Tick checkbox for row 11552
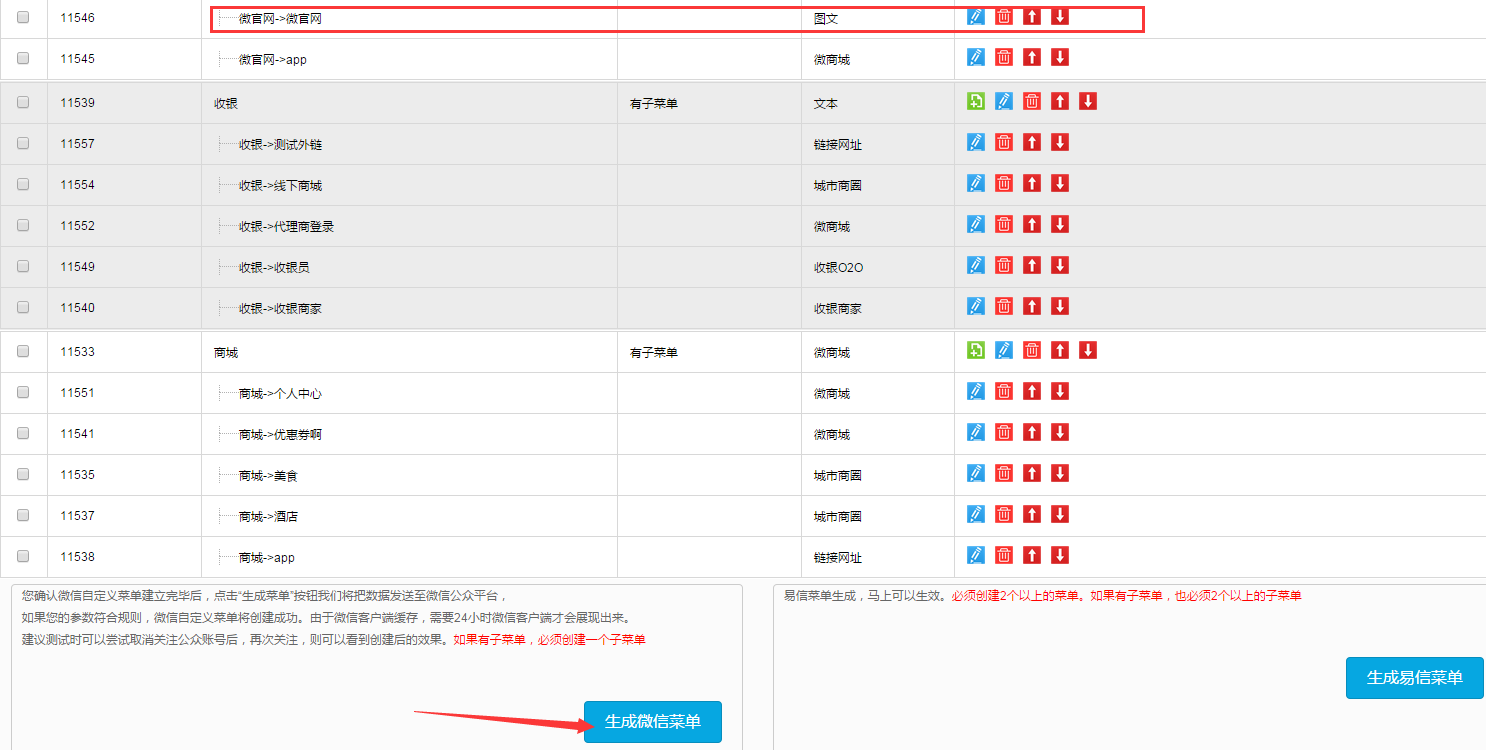1486x750 pixels. [23, 225]
